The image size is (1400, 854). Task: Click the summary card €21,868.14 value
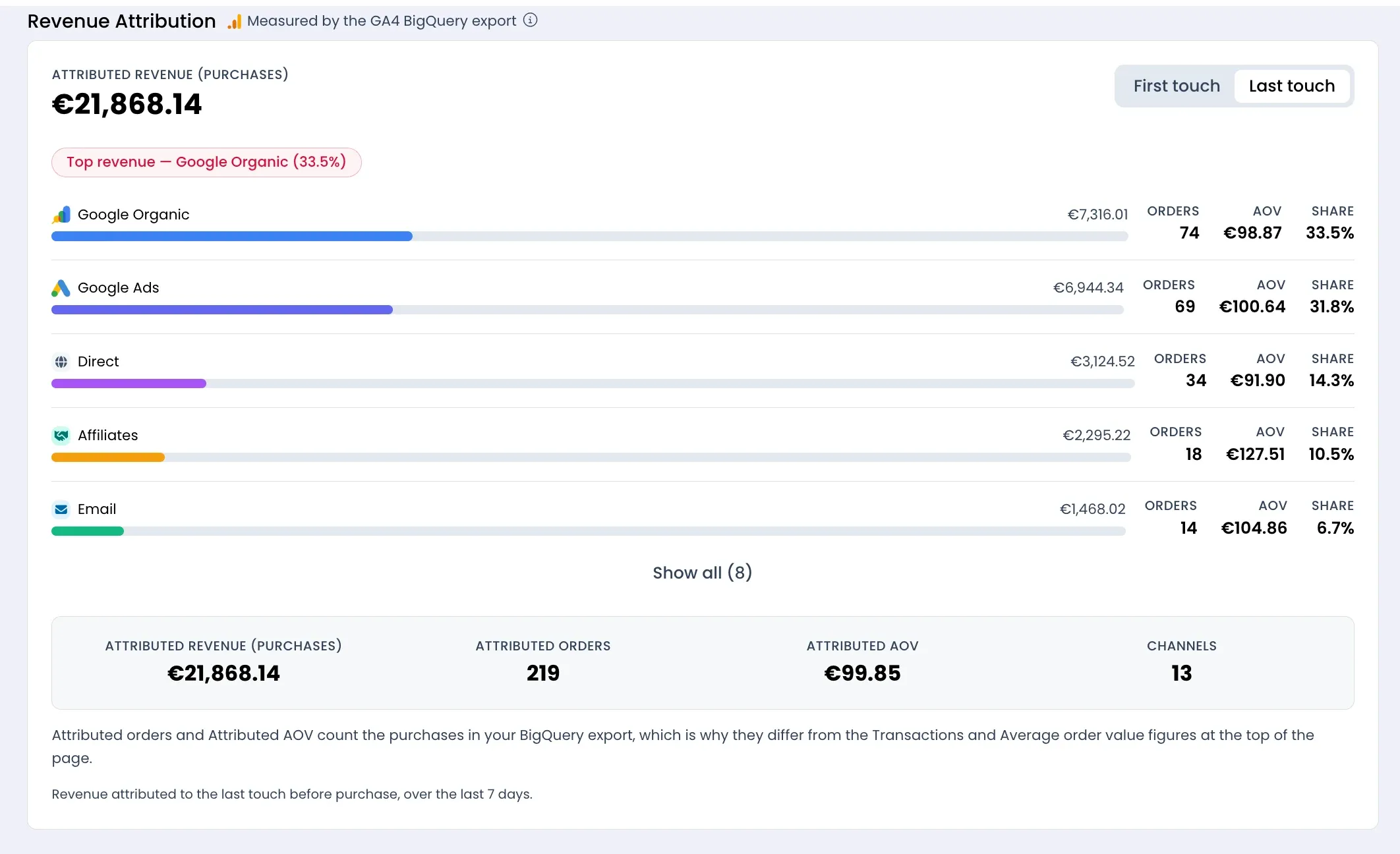click(223, 673)
